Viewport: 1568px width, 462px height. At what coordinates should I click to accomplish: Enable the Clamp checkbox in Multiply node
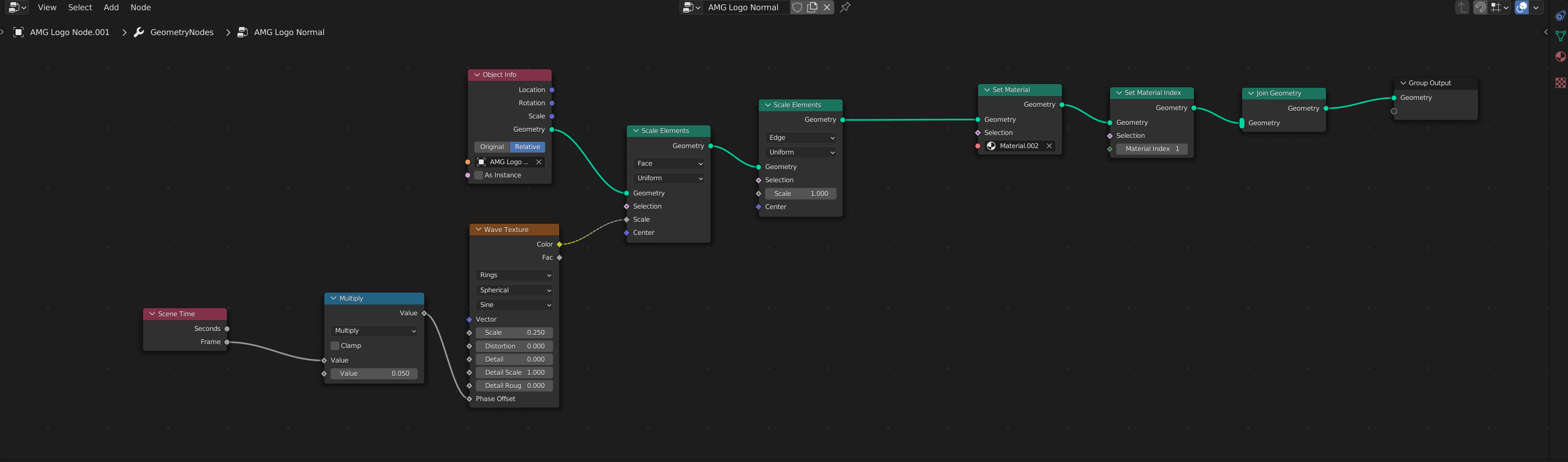tap(335, 346)
